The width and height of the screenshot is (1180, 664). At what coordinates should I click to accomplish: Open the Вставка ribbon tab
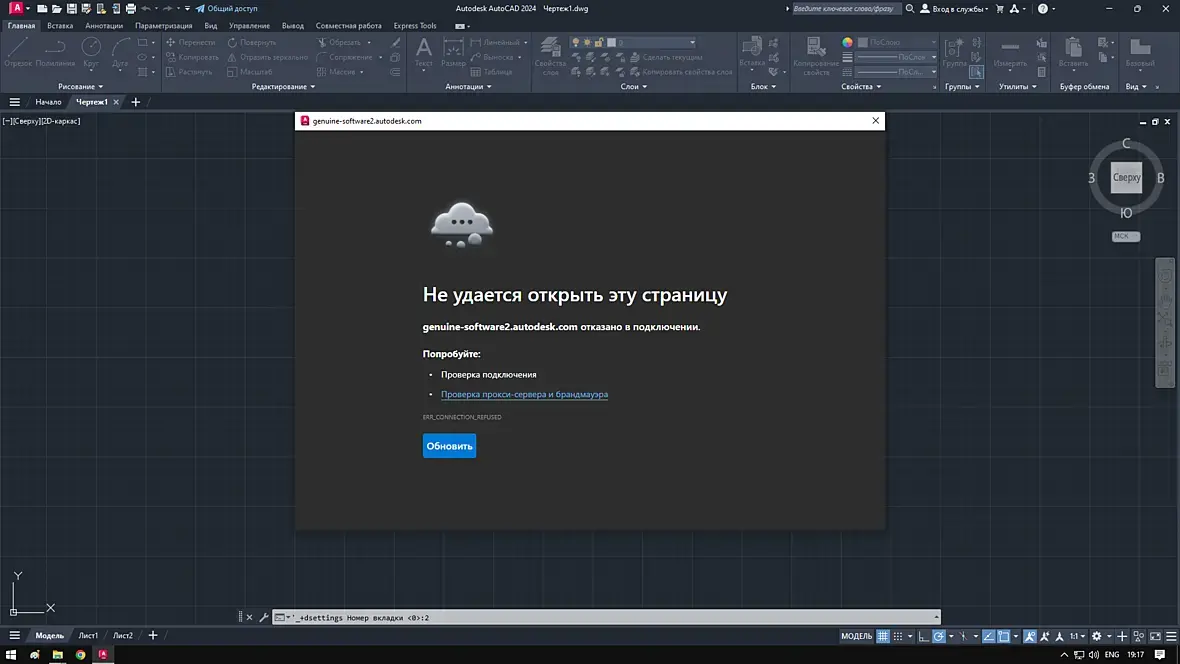tap(60, 26)
